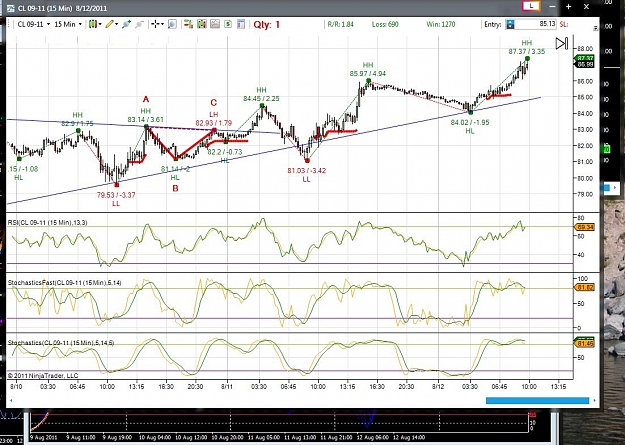Viewport: 625px width, 445px height.
Task: Click the swing label 84.45 / 2.25
Action: tap(261, 98)
